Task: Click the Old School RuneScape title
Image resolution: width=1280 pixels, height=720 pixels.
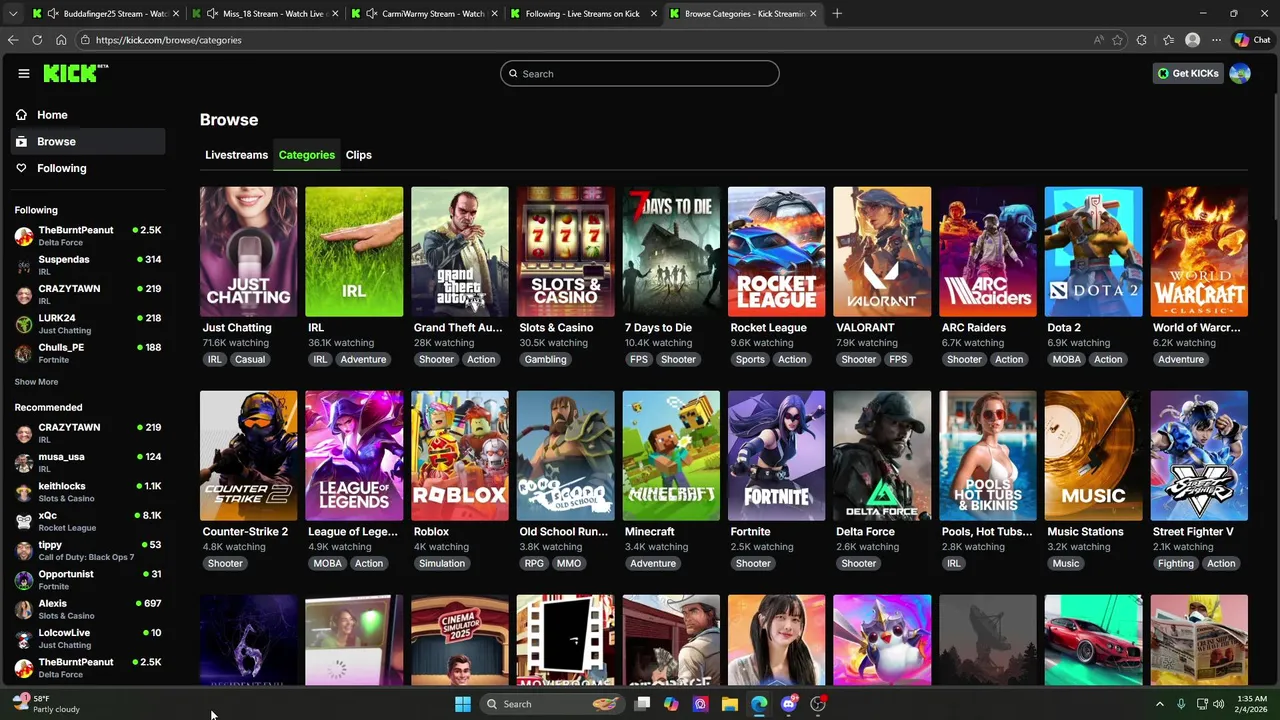Action: 564,532
